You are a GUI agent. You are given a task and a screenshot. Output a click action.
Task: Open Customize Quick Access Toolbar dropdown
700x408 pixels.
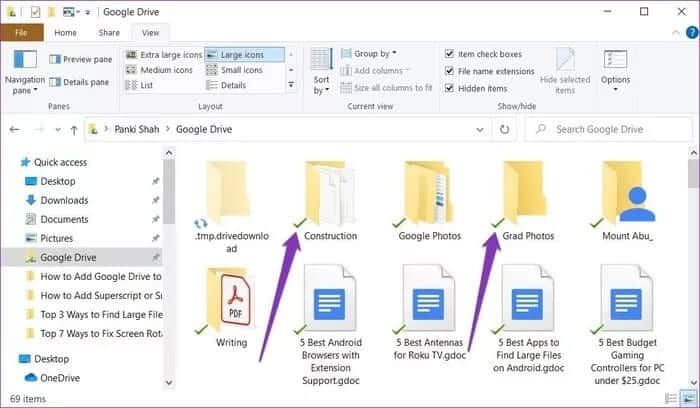88,12
